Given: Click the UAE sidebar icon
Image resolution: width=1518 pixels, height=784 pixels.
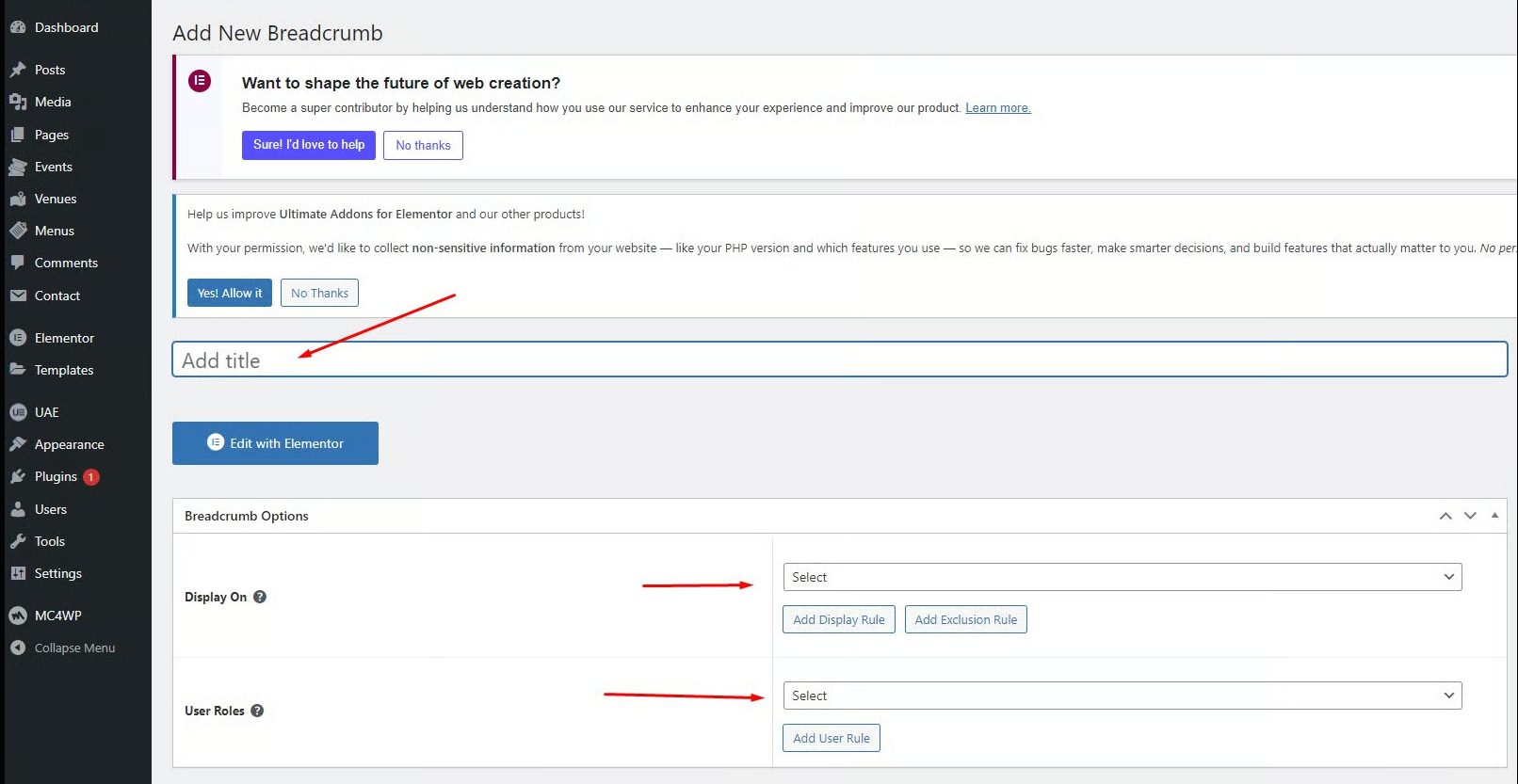Looking at the screenshot, I should [x=18, y=412].
